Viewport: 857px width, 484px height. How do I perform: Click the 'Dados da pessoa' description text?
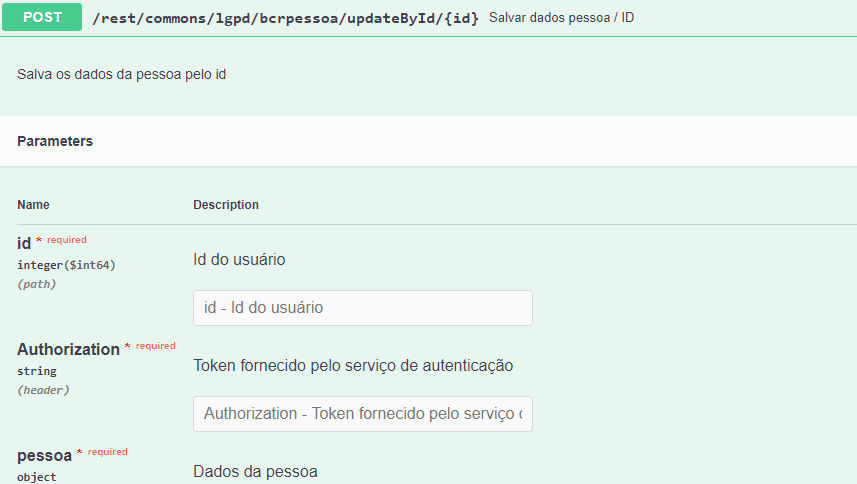coord(255,471)
